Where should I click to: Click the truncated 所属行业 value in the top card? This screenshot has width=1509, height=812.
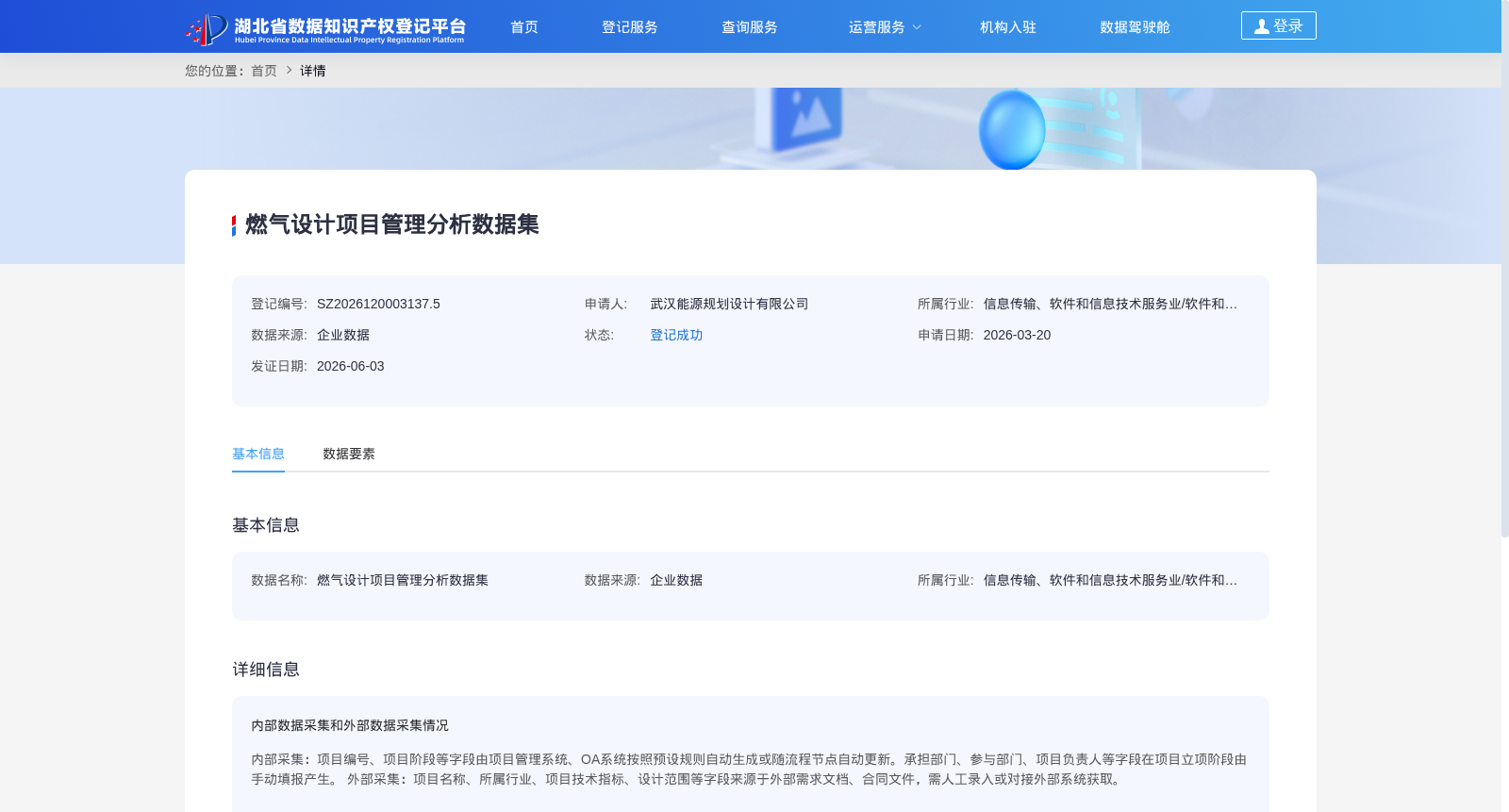(1110, 304)
